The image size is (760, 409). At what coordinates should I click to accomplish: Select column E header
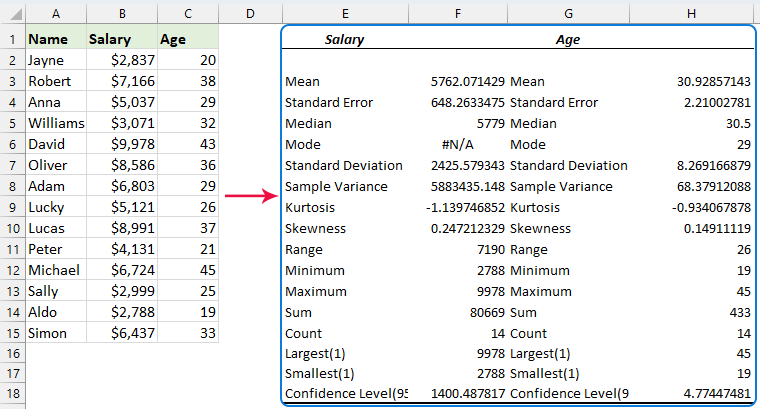pos(344,13)
